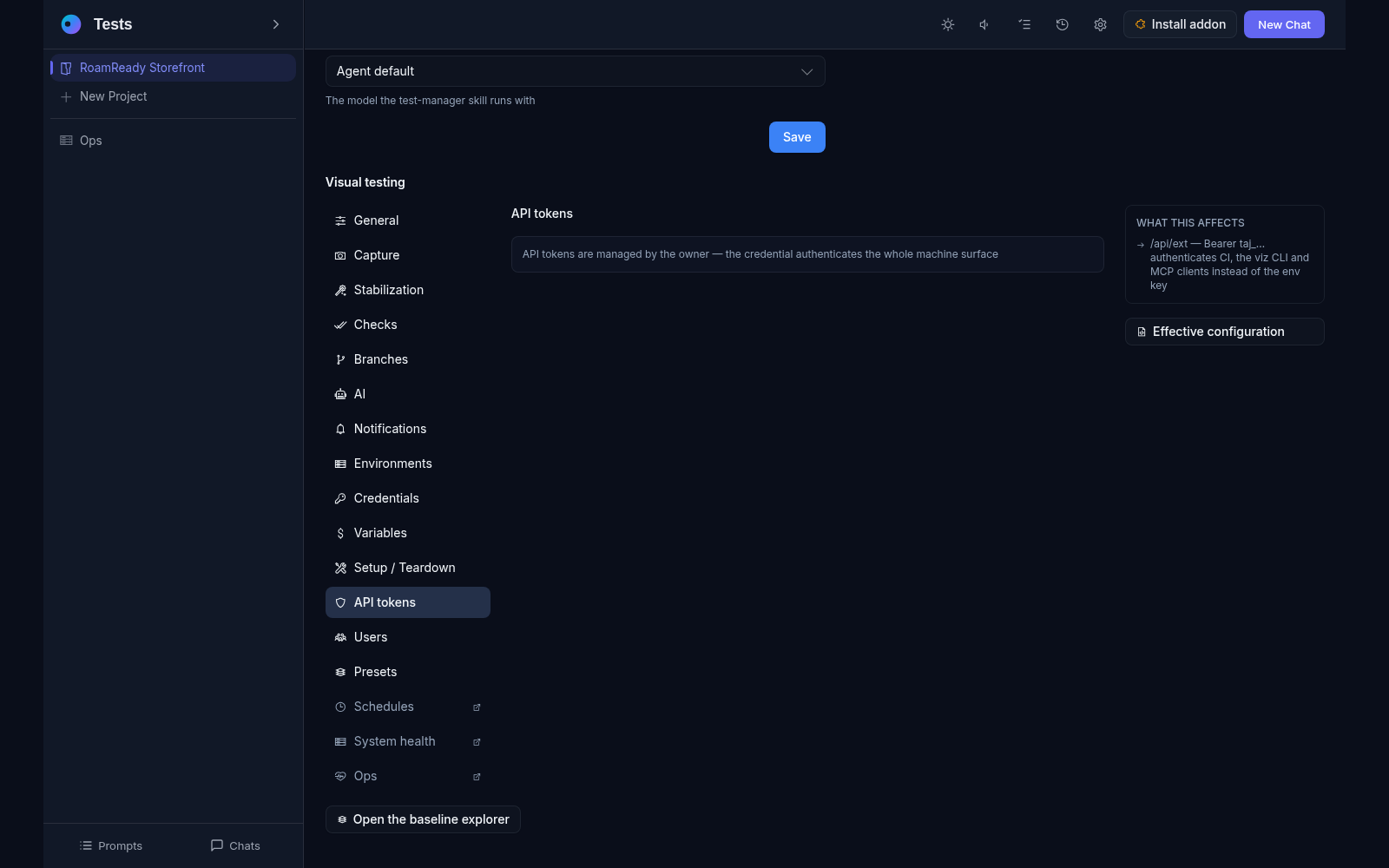Click the 'Visual testing' heading
Image resolution: width=1389 pixels, height=868 pixels.
coord(365,182)
